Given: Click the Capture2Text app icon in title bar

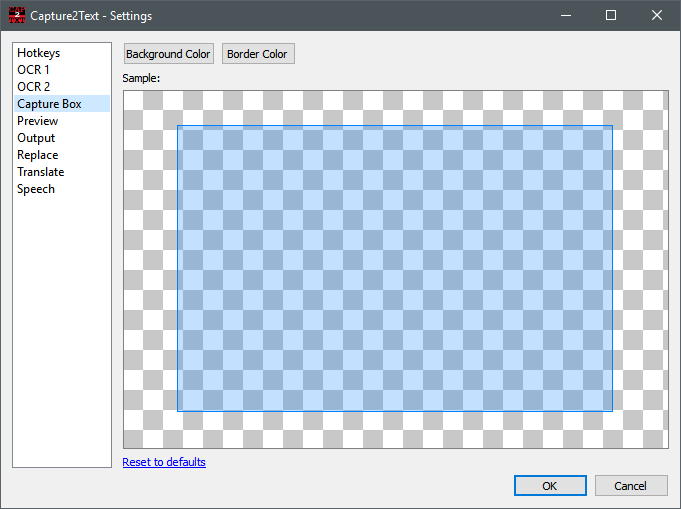Looking at the screenshot, I should click(17, 15).
